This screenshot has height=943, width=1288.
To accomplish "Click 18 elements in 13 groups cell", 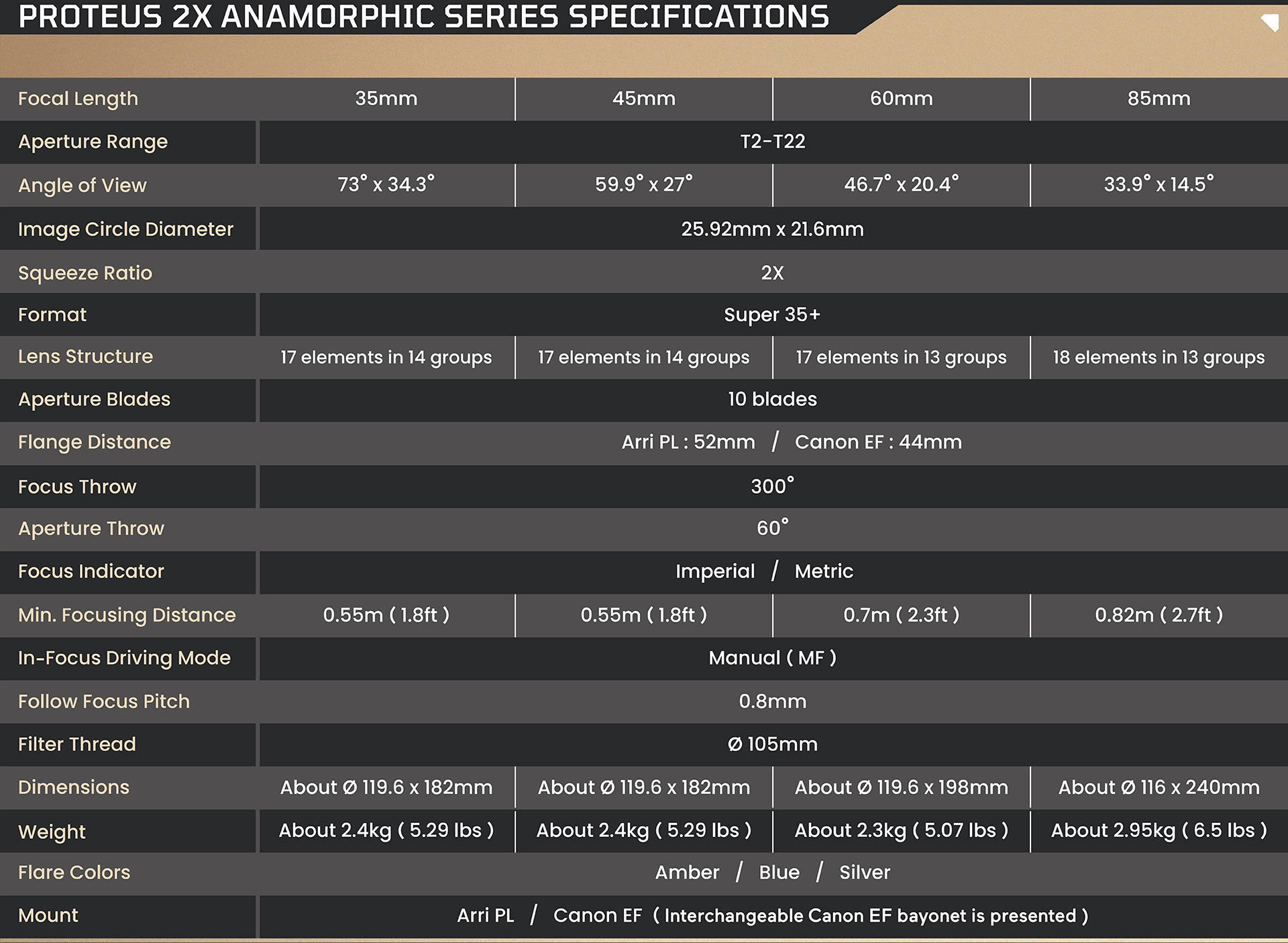I will [x=1159, y=357].
